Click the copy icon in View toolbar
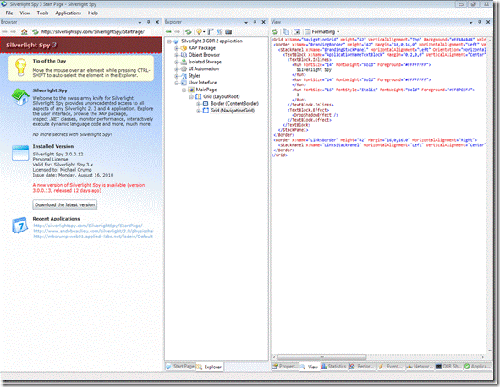The height and width of the screenshot is (387, 500). [x=286, y=32]
